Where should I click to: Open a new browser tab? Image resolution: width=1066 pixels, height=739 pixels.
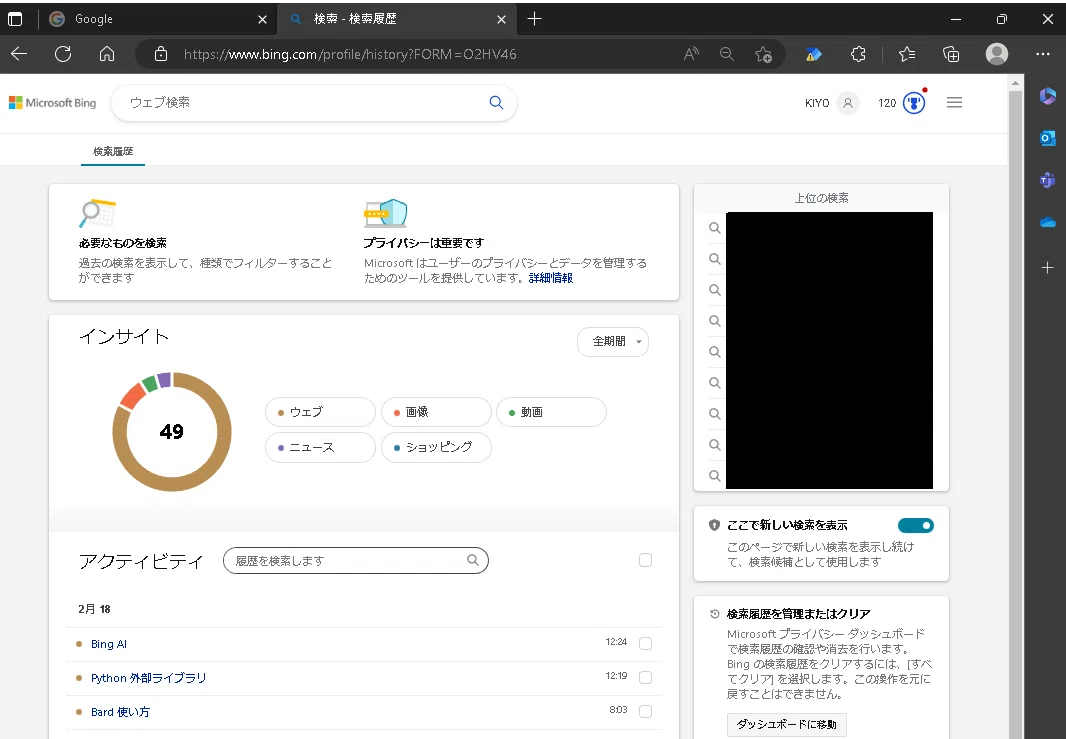coord(534,19)
